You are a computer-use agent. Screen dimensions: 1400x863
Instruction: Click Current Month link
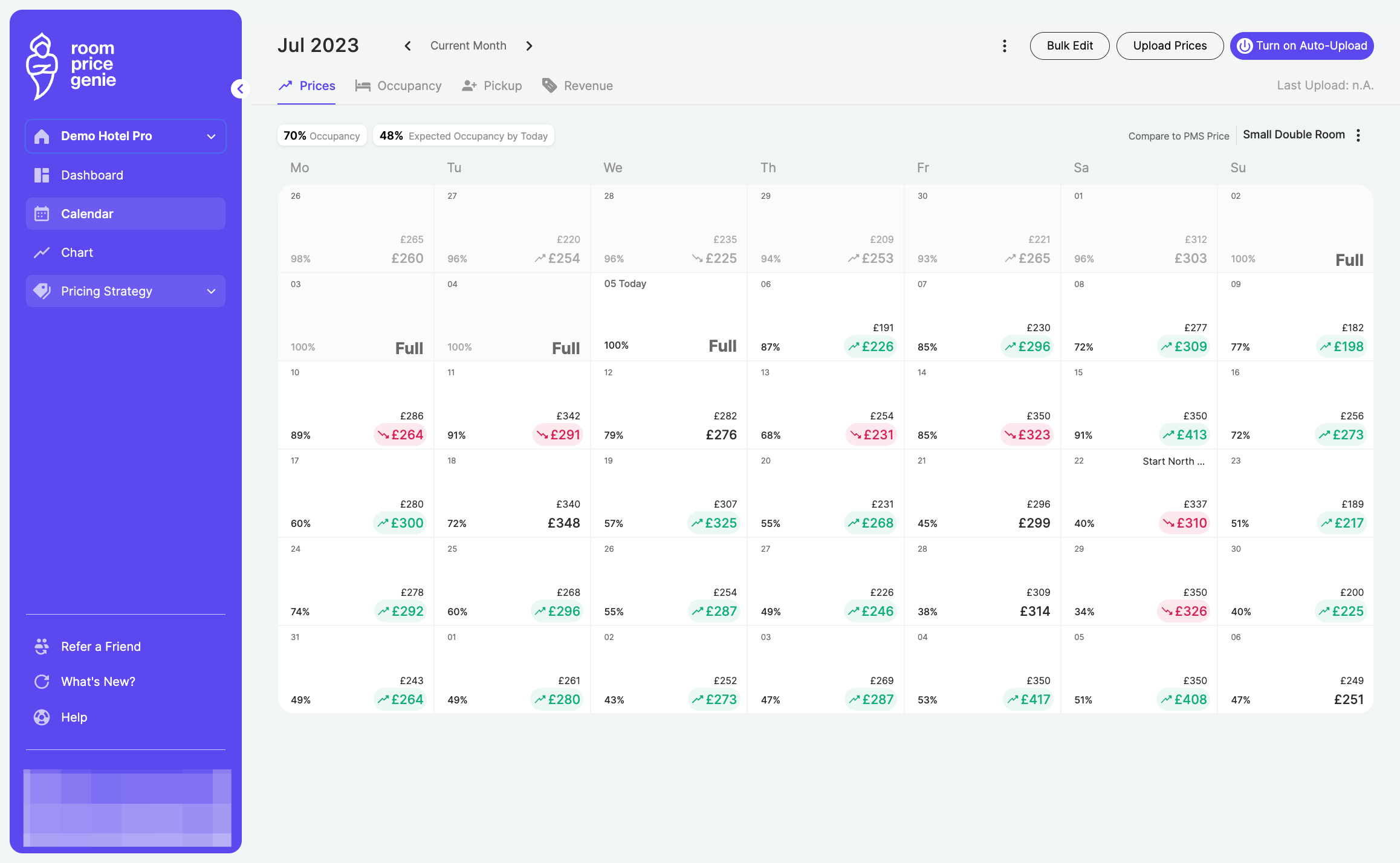point(468,46)
